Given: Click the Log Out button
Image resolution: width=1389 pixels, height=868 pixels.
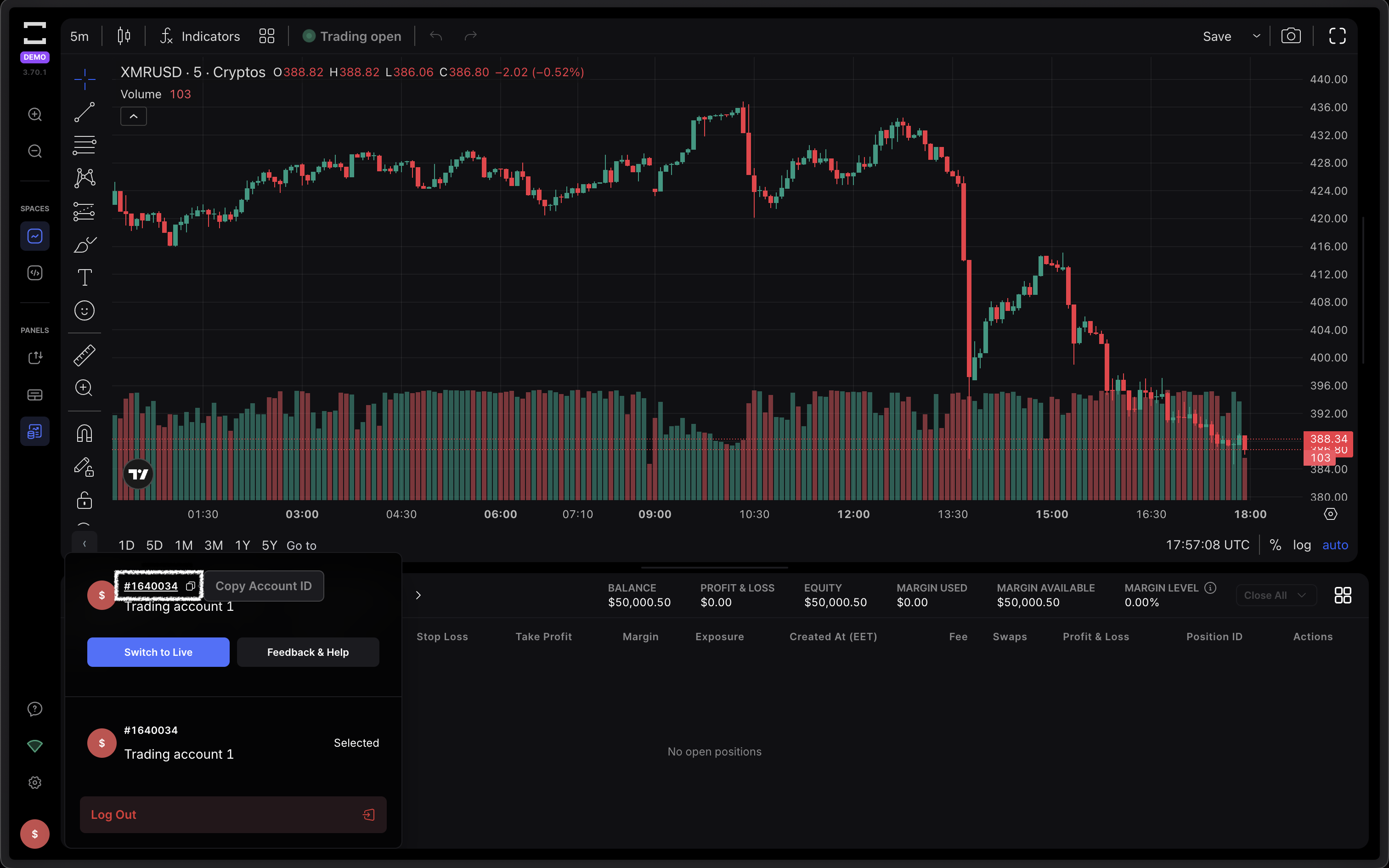Looking at the screenshot, I should click(233, 815).
